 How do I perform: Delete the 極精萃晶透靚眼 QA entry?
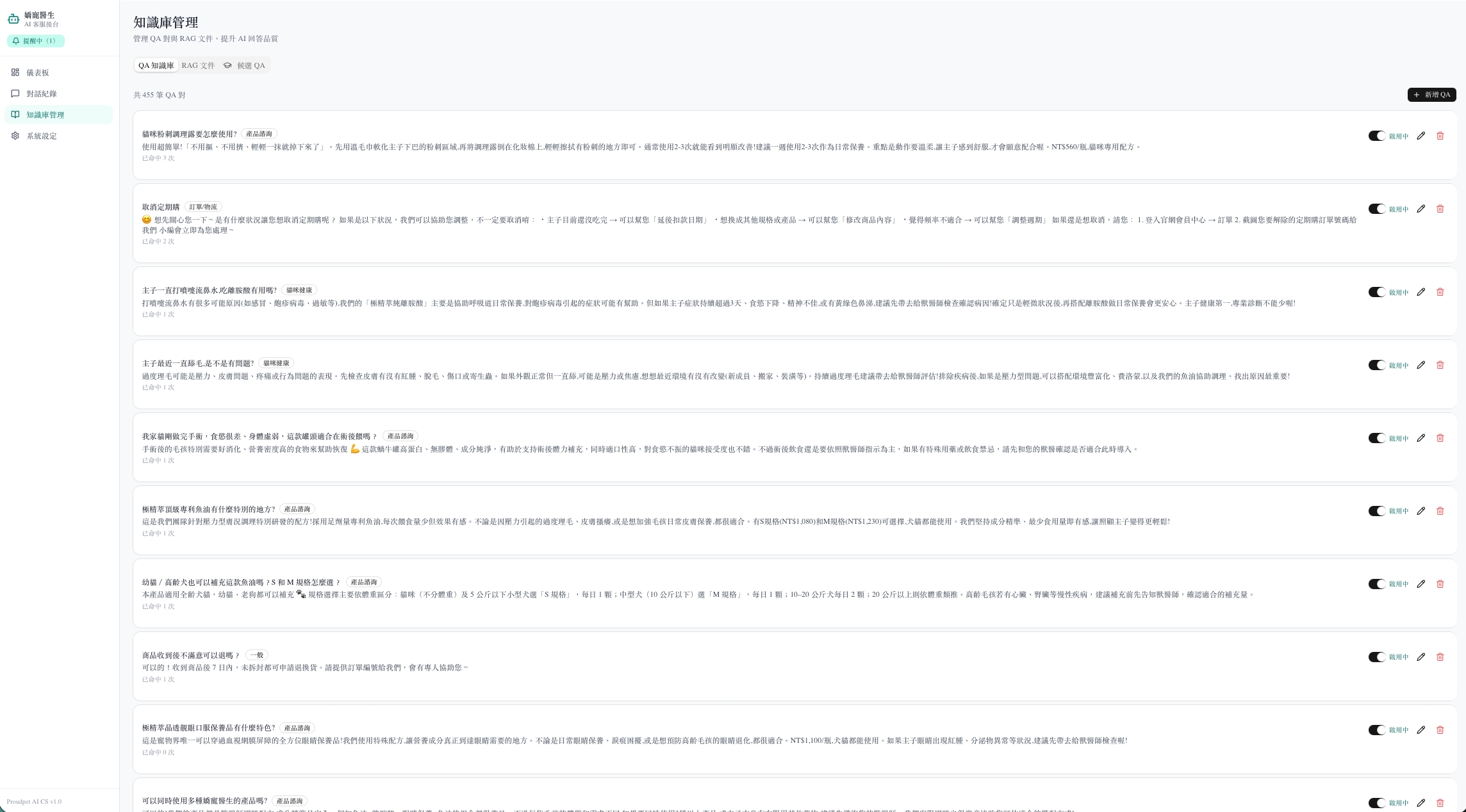tap(1440, 730)
